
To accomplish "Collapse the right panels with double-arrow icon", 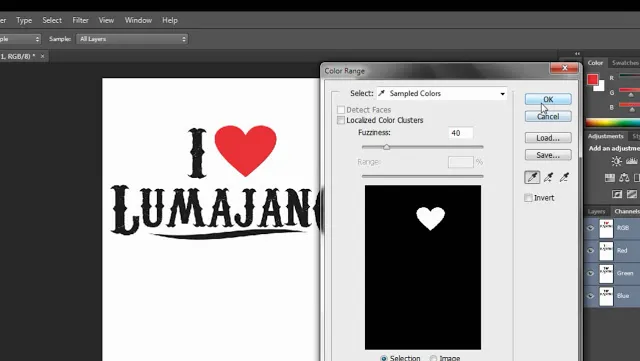I will 577,53.
